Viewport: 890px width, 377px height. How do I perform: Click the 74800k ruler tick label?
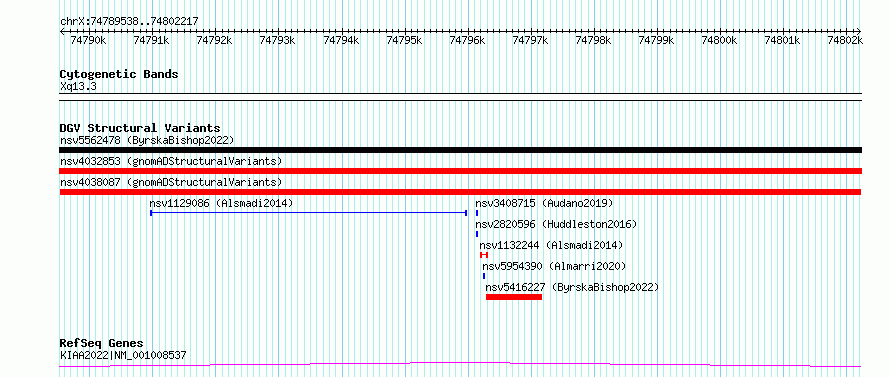click(x=720, y=40)
